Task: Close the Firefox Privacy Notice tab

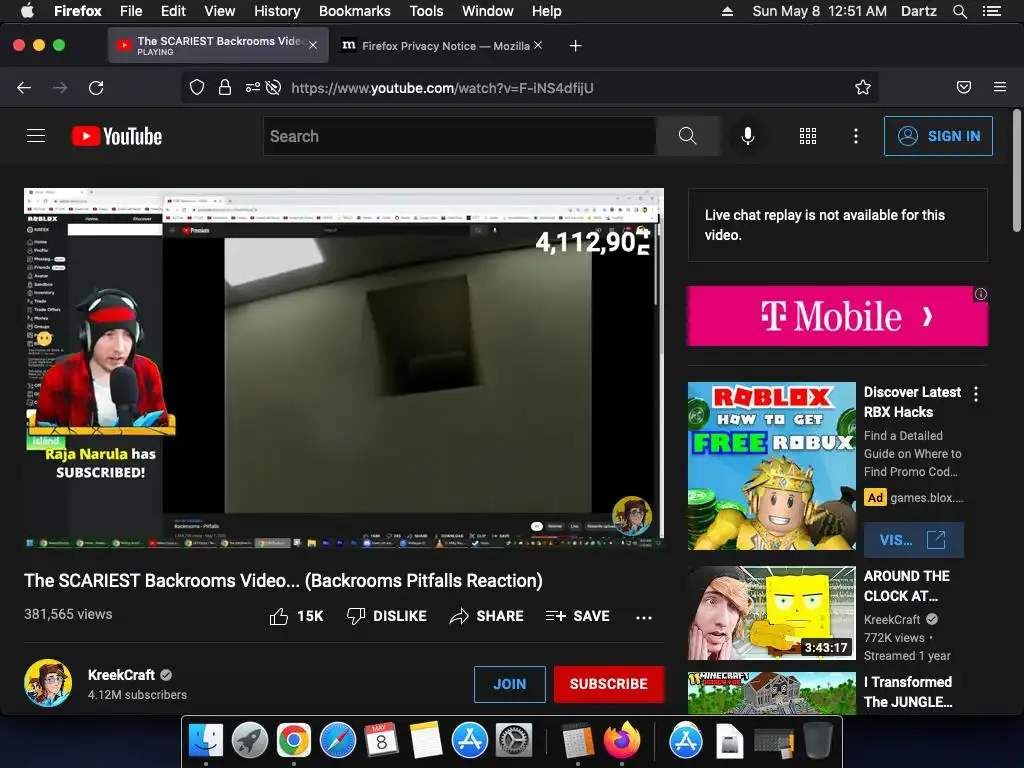Action: click(x=537, y=45)
